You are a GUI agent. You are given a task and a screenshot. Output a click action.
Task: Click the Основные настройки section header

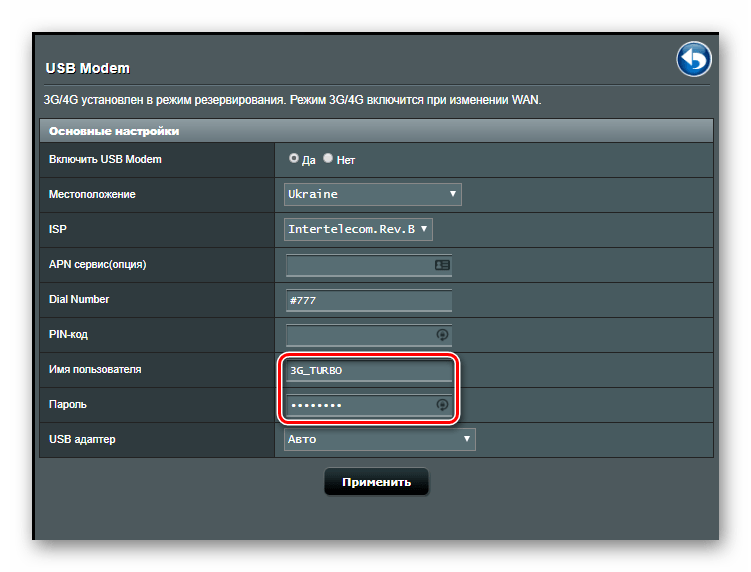376,131
